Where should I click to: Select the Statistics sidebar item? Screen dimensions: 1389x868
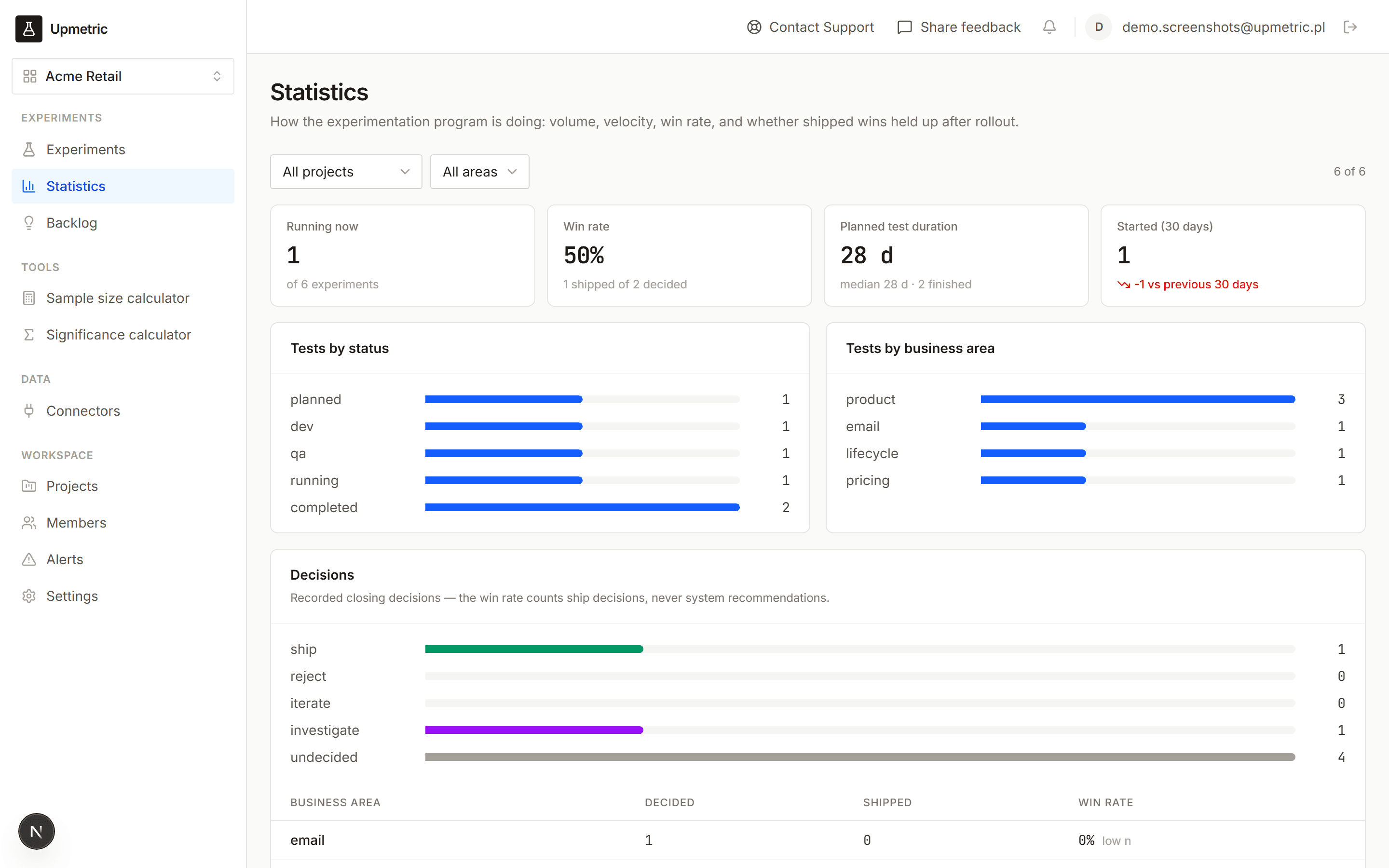click(123, 186)
